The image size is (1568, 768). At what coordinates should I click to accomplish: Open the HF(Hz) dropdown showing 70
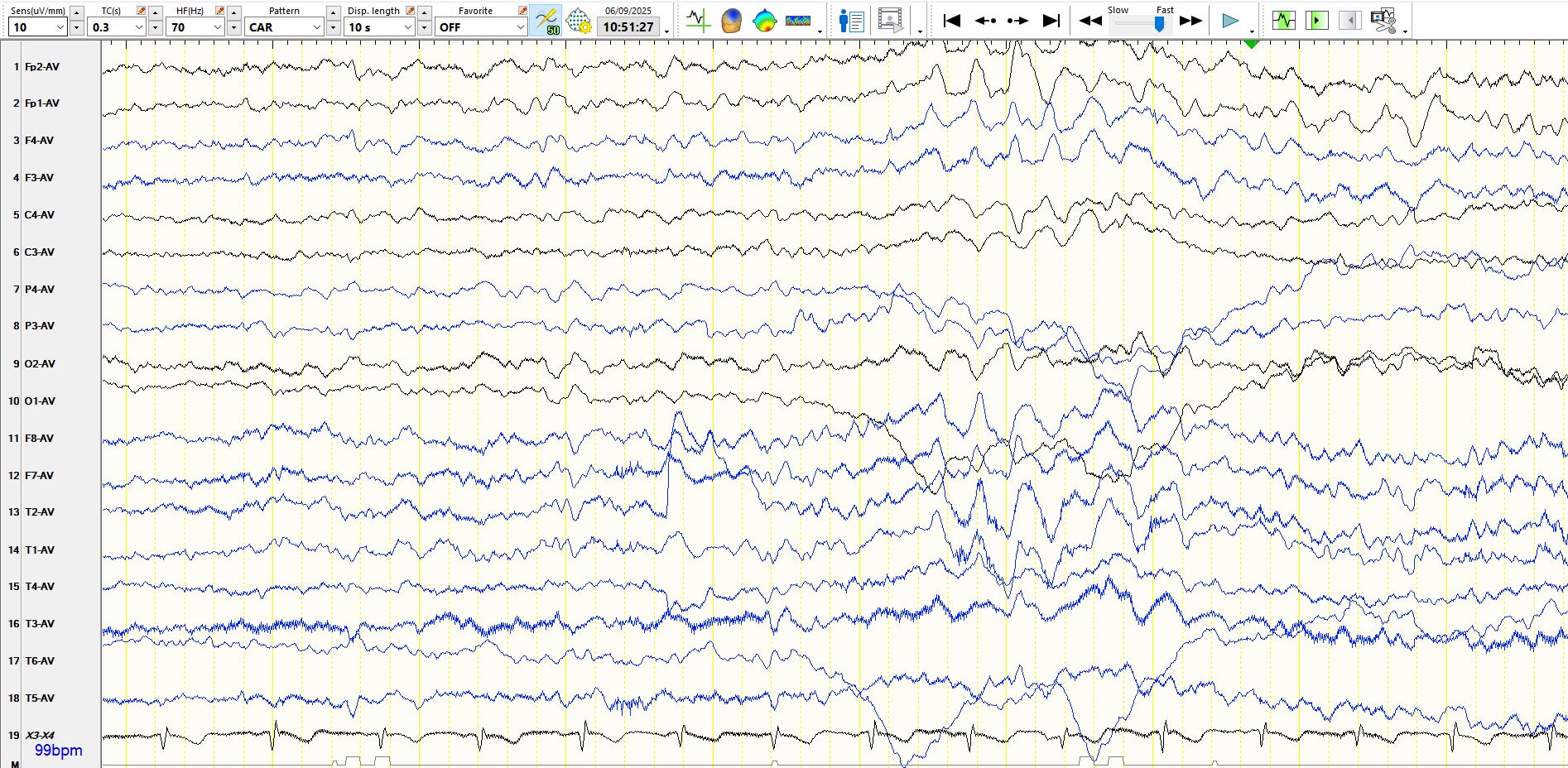[195, 27]
